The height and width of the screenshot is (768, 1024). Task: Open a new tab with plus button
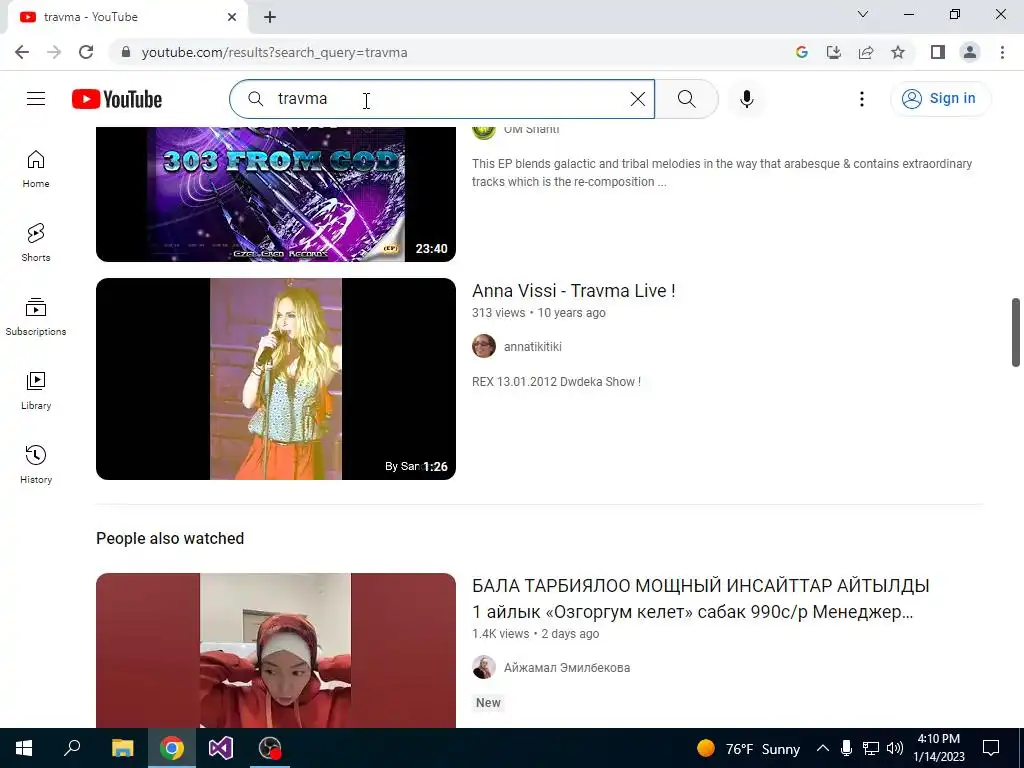270,17
